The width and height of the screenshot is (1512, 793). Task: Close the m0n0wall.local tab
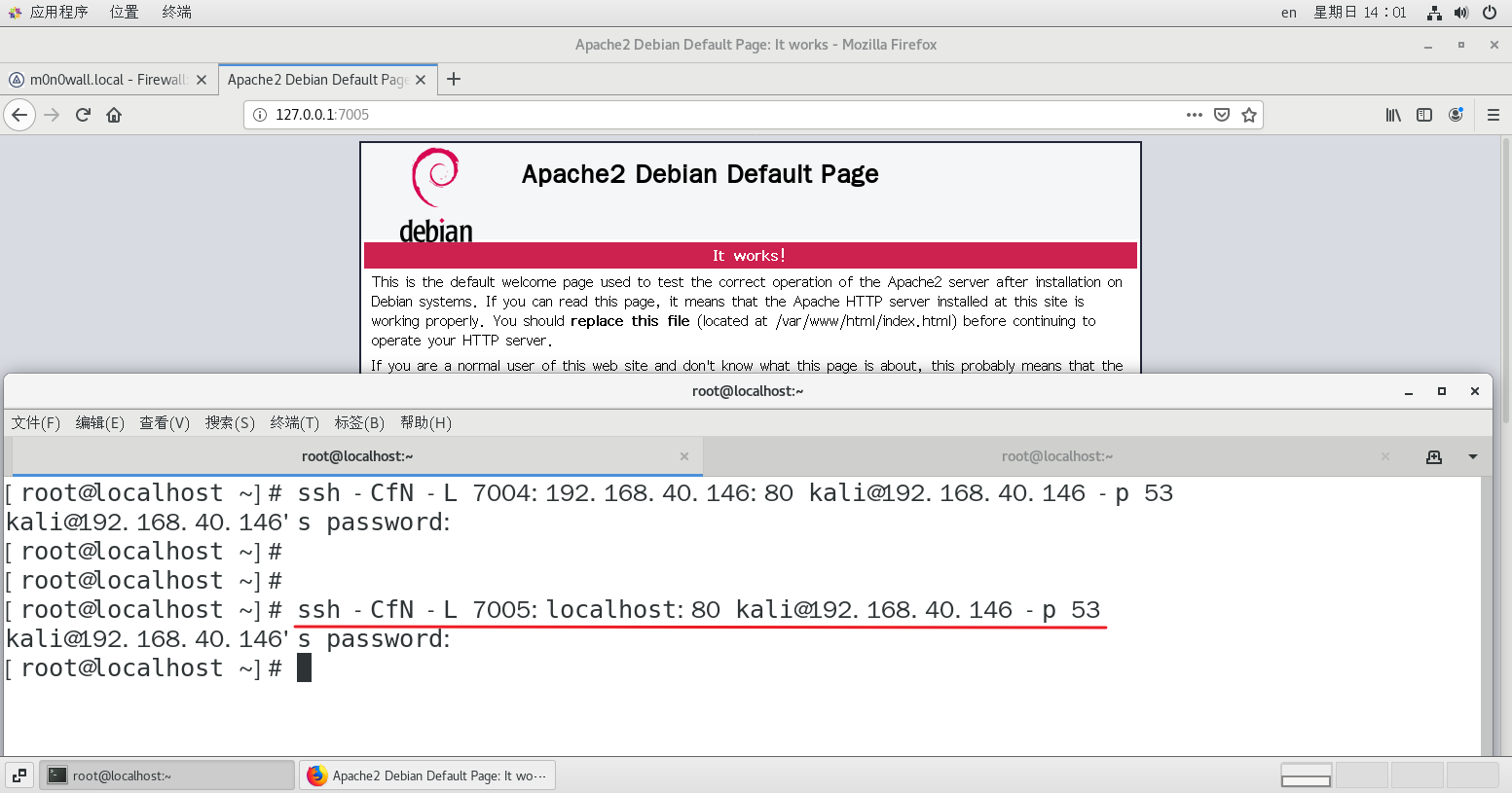click(x=202, y=80)
